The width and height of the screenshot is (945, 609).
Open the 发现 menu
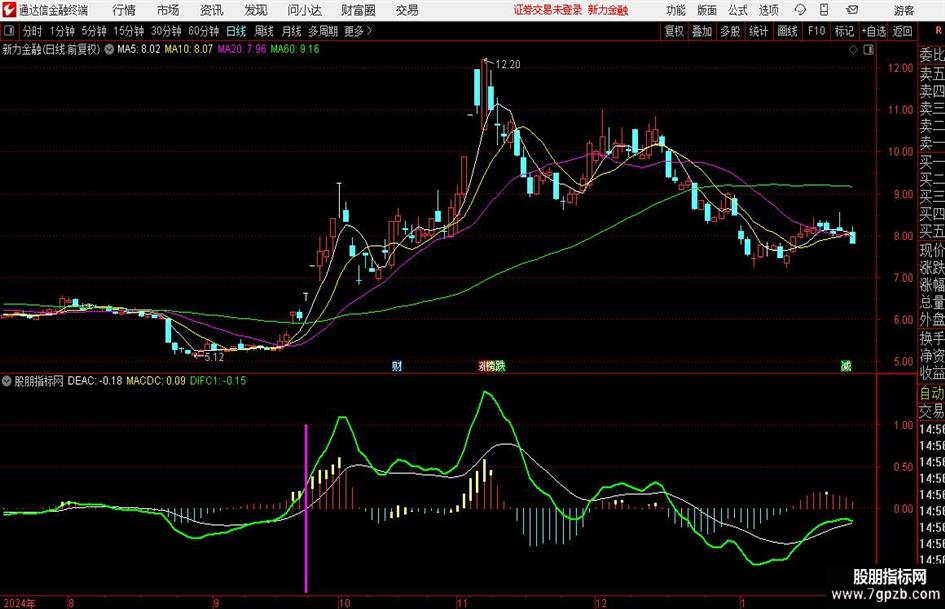coord(256,10)
